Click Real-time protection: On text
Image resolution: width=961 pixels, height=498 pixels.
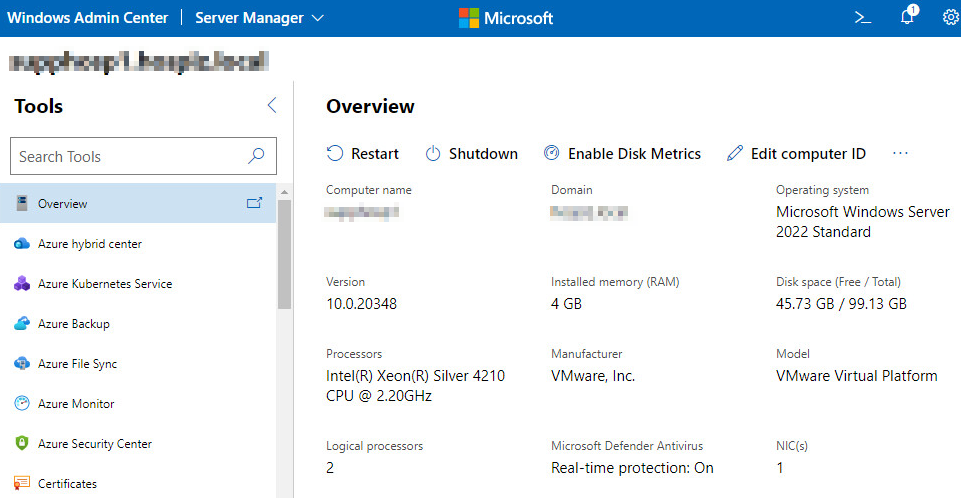click(x=632, y=468)
